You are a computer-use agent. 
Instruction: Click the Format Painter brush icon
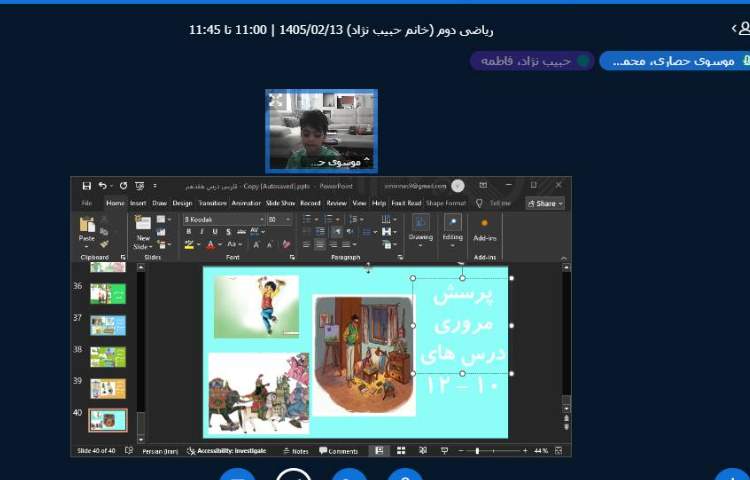click(104, 244)
